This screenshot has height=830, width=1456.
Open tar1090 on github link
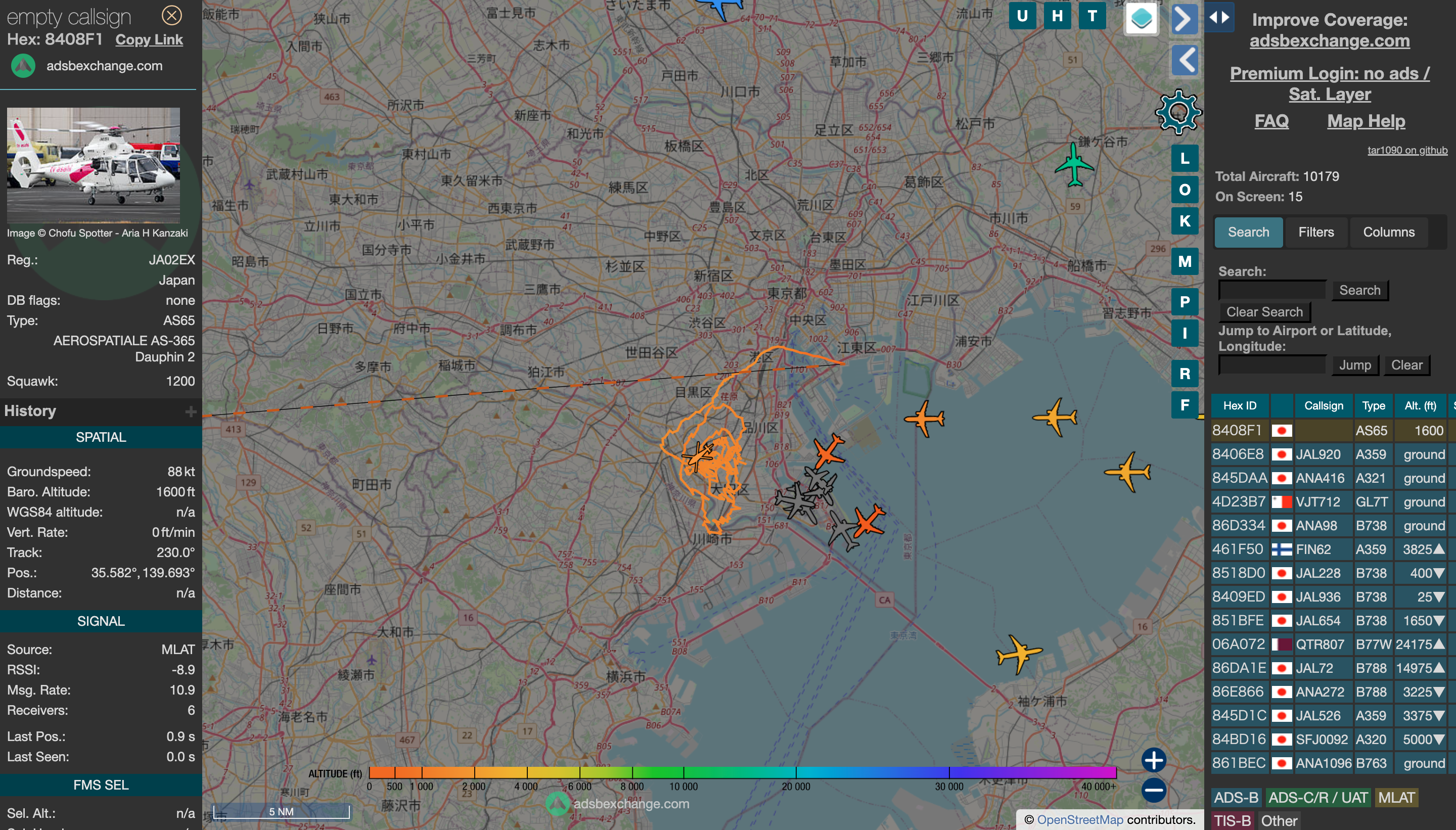coord(1407,150)
